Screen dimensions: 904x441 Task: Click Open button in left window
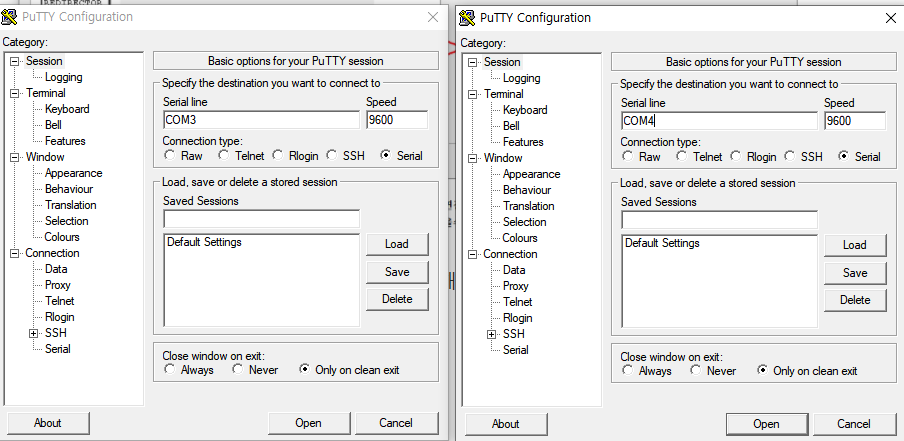pos(308,423)
